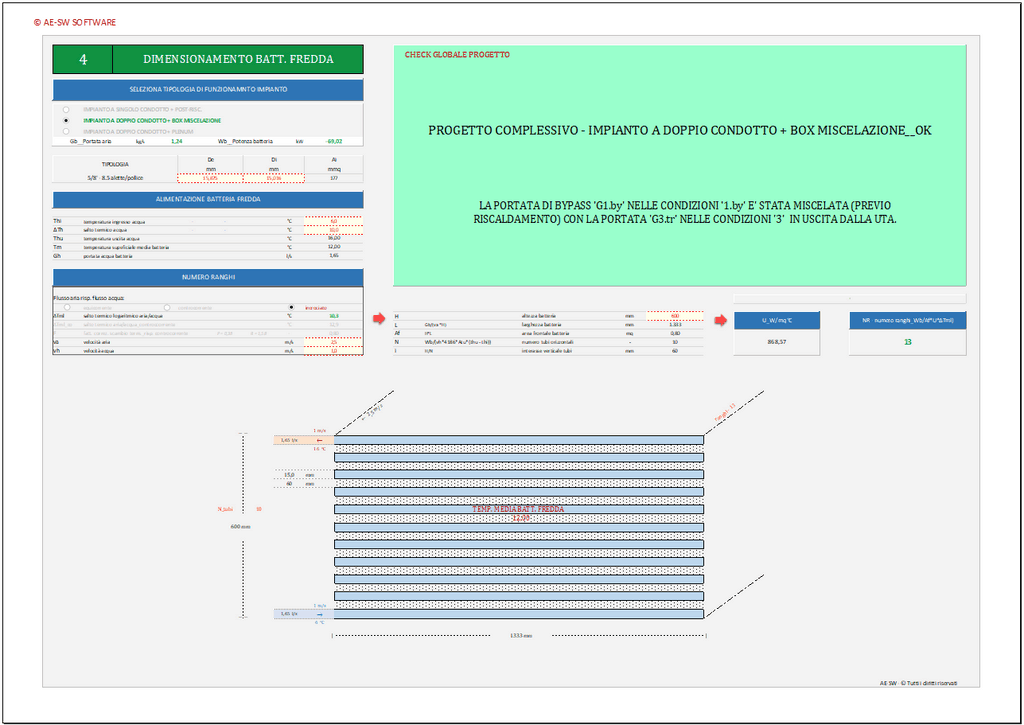
Task: Click the 'NR numero ranghi' result header
Action: pyautogui.click(x=907, y=321)
